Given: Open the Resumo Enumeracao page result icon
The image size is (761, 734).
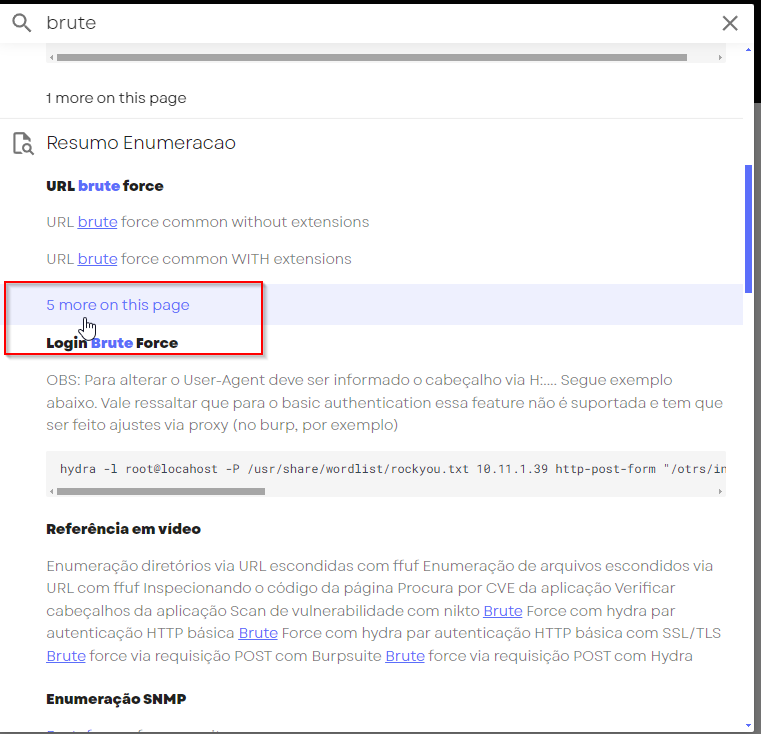Looking at the screenshot, I should 23,144.
